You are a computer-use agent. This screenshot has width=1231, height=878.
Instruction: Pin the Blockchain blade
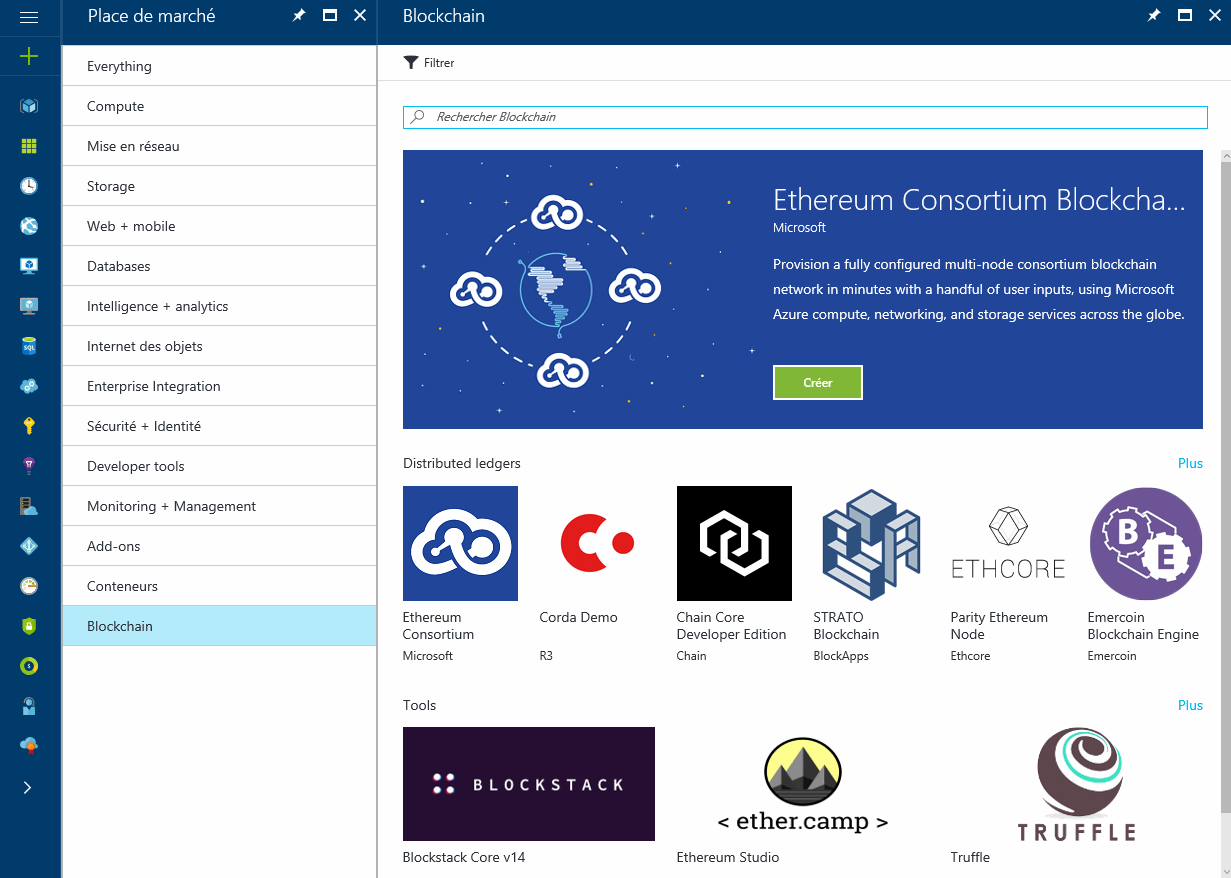point(1154,16)
